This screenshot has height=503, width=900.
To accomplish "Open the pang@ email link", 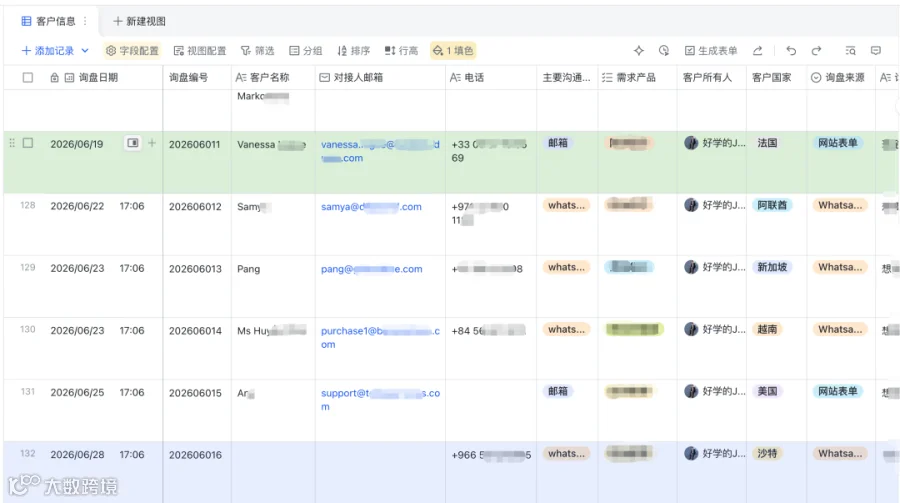I will click(371, 269).
